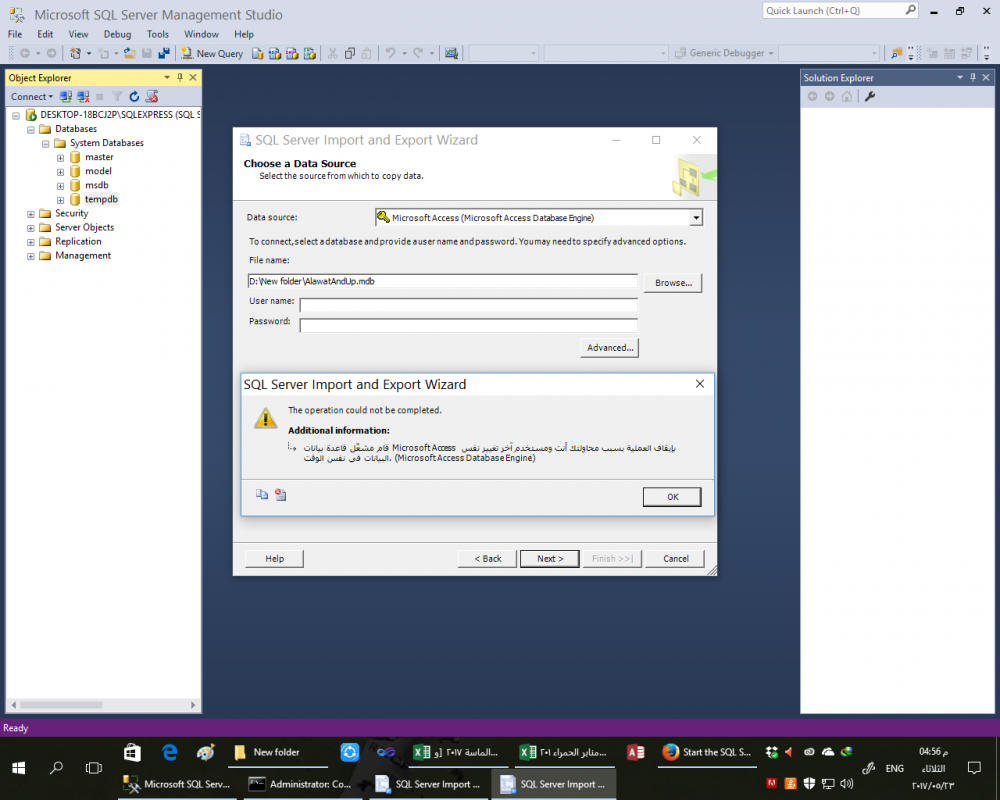Image resolution: width=1000 pixels, height=800 pixels.
Task: Expand the msdb database node
Action: 61,186
